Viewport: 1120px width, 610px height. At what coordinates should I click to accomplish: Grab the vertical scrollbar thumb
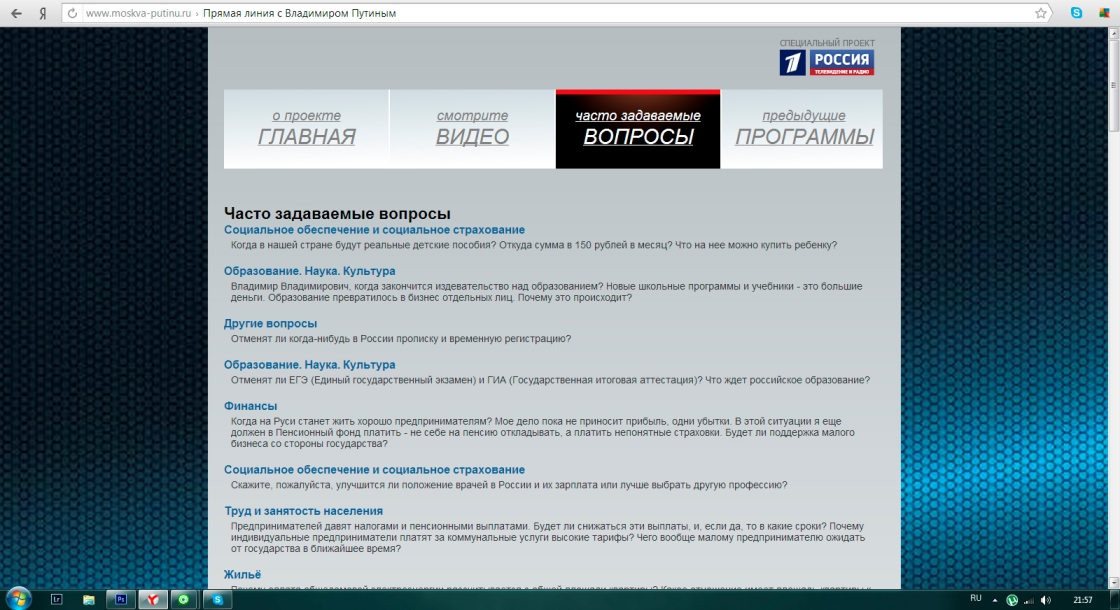tap(1114, 86)
